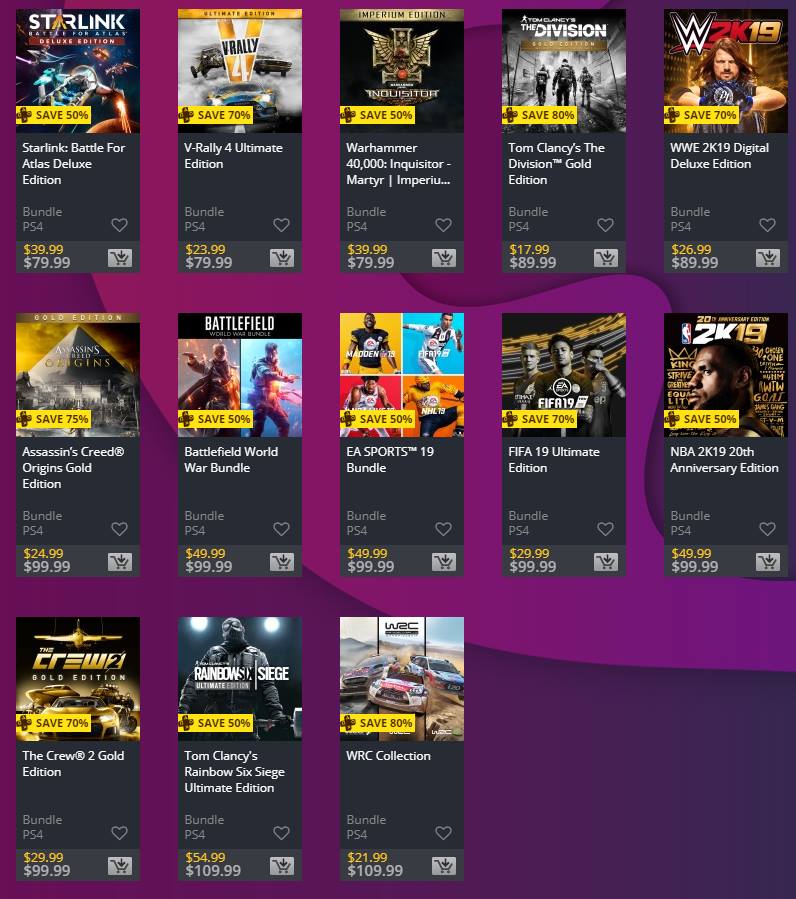Wishlist Rainbow Six Siege Ultimate Edition

(282, 832)
